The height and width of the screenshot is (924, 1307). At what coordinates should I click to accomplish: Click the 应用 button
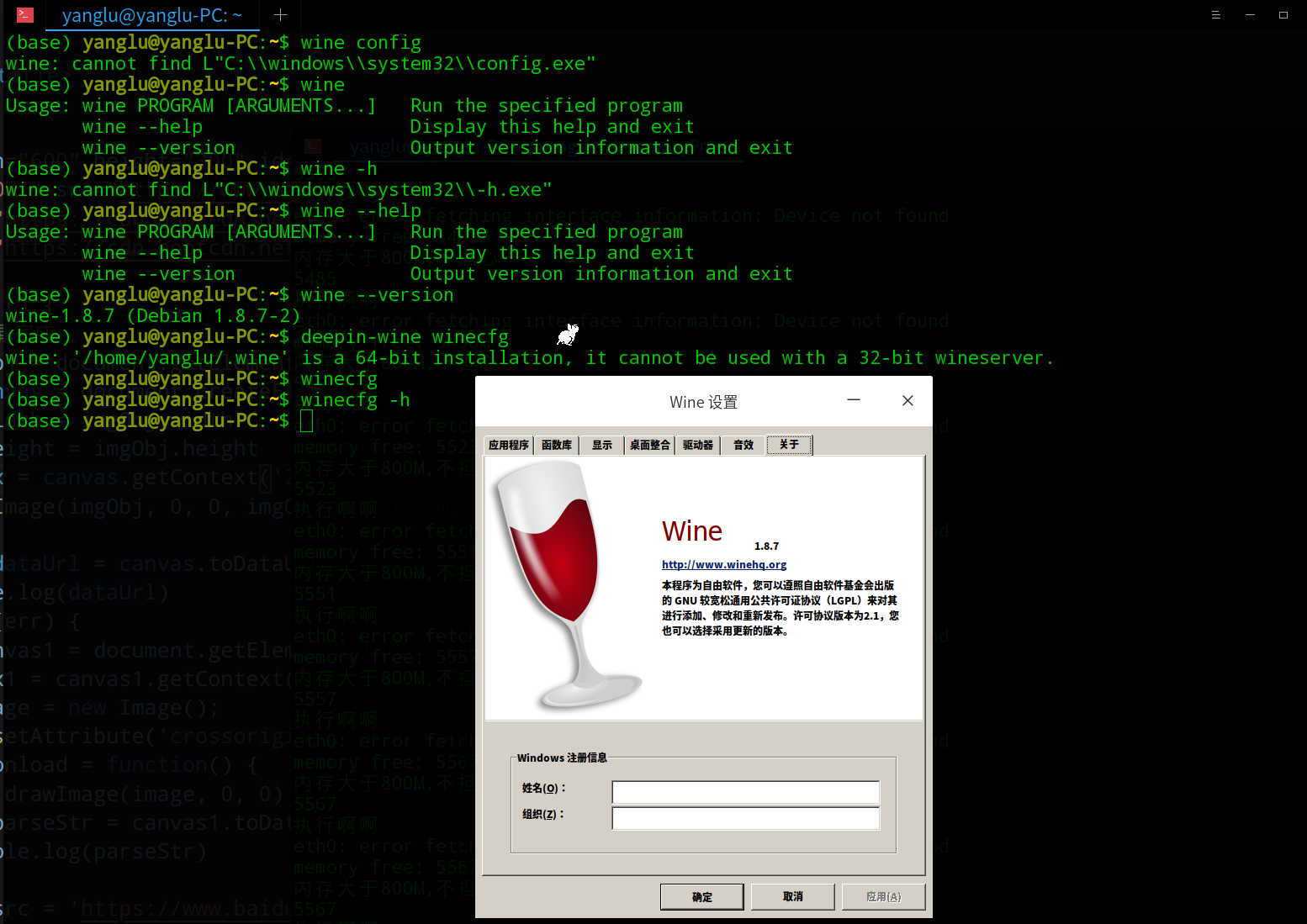[884, 897]
